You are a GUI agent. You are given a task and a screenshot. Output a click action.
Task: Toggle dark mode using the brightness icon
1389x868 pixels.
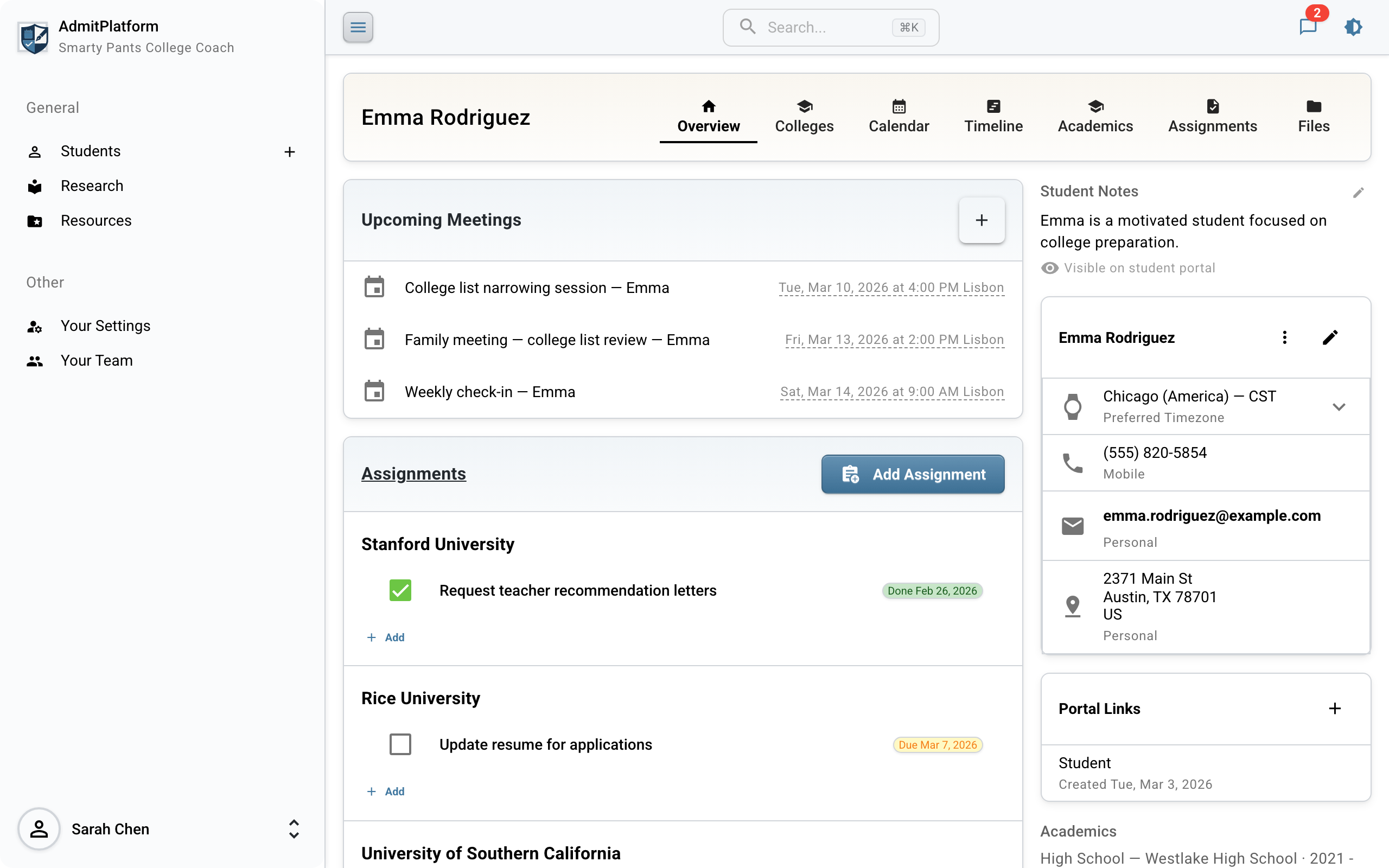(x=1353, y=27)
